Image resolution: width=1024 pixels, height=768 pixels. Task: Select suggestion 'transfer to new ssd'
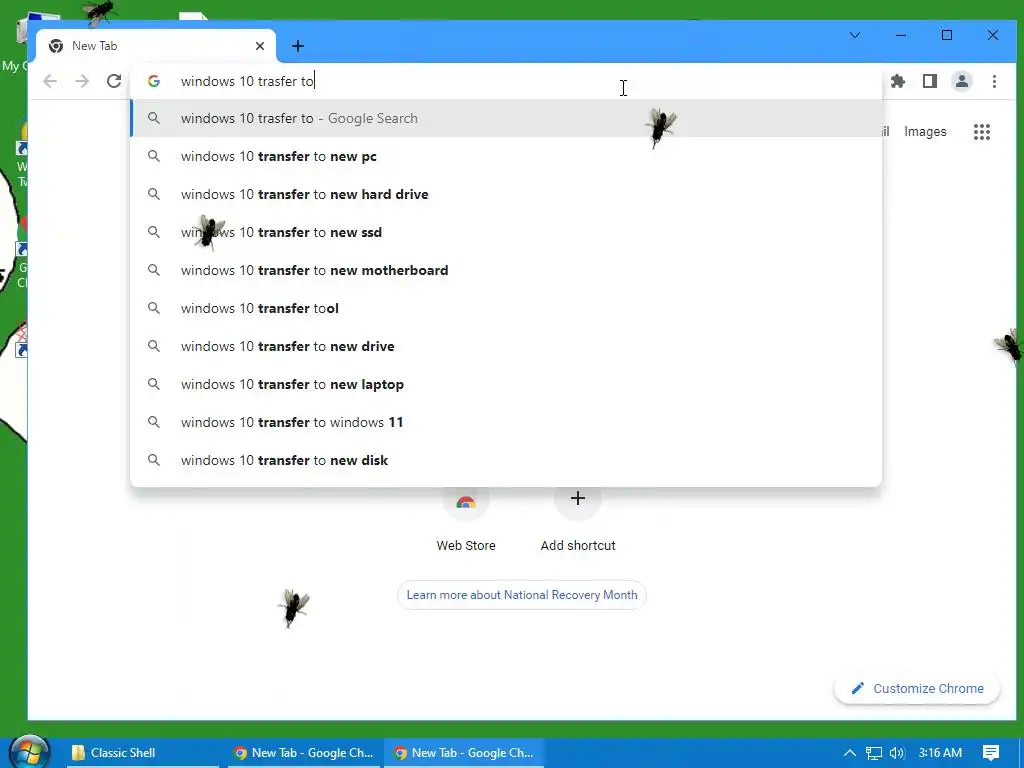[506, 232]
